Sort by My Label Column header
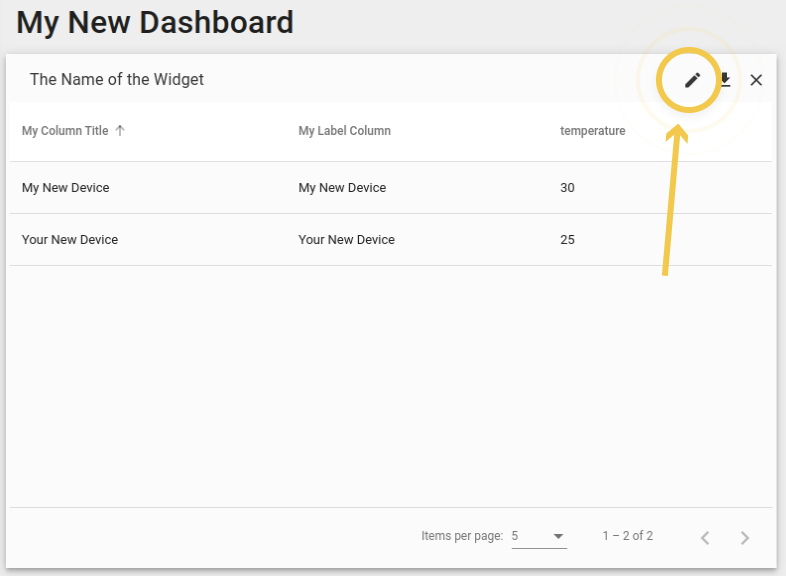This screenshot has width=786, height=576. [344, 131]
